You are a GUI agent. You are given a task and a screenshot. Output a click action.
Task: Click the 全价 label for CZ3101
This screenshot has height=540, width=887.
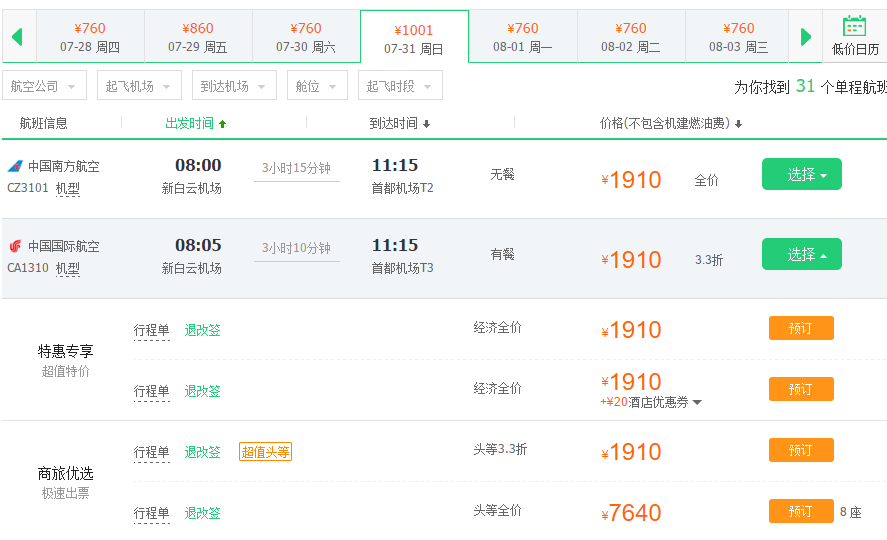(707, 180)
